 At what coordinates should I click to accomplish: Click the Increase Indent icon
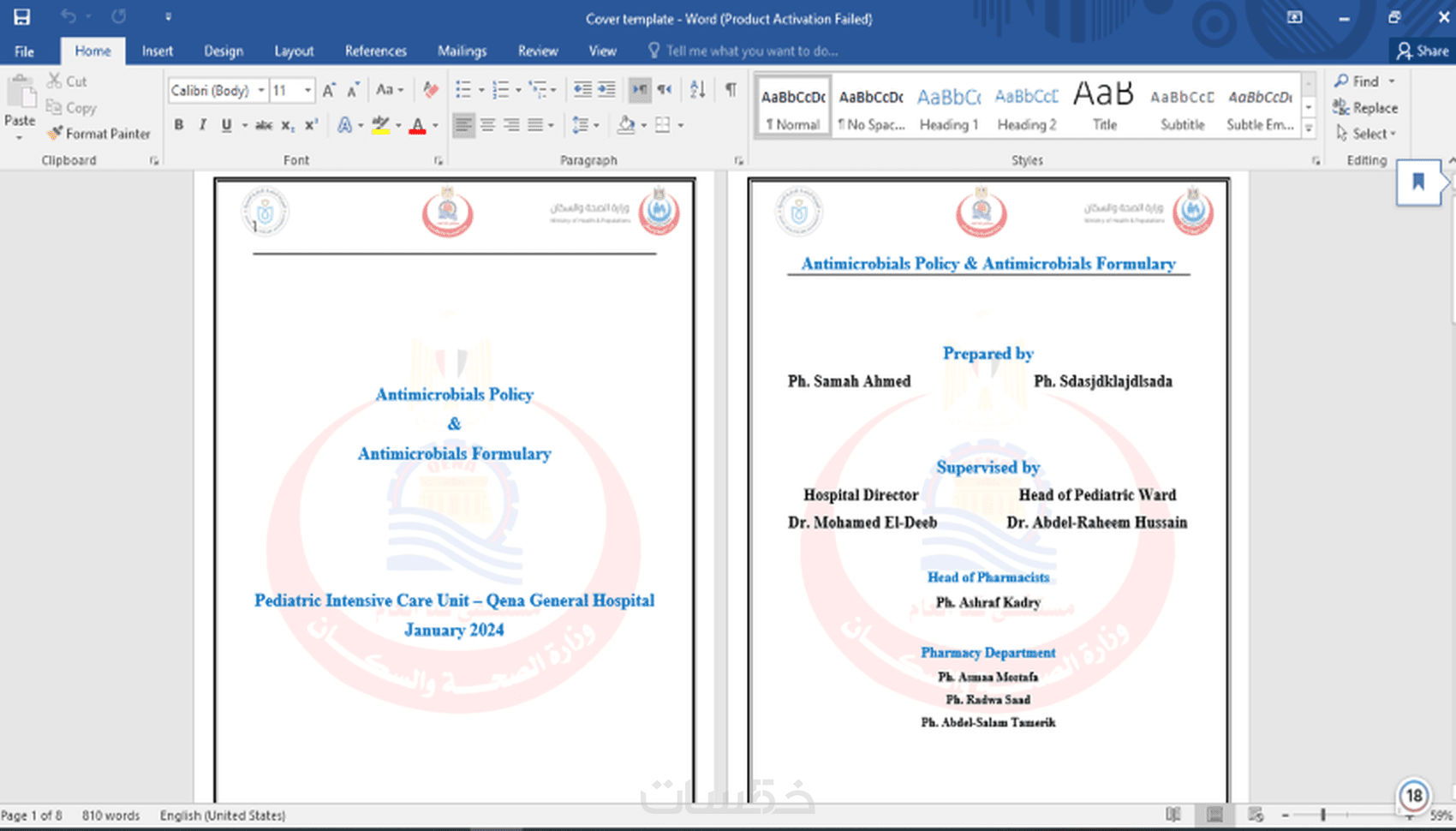coord(606,90)
